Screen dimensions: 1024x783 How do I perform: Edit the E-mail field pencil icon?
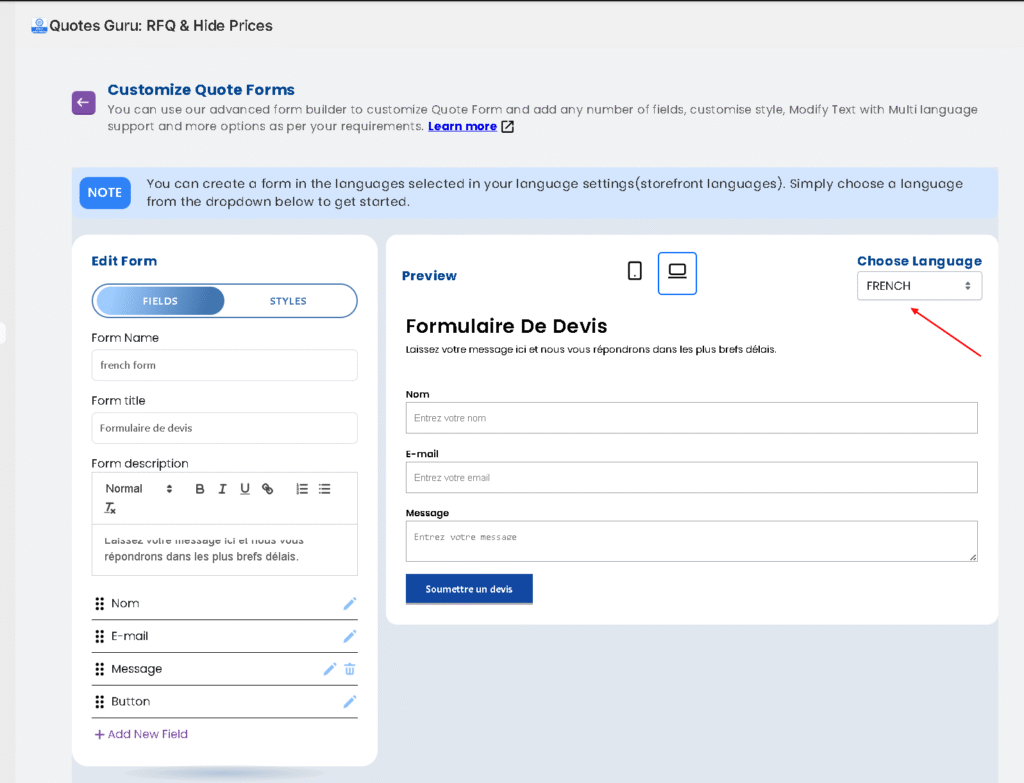coord(350,636)
